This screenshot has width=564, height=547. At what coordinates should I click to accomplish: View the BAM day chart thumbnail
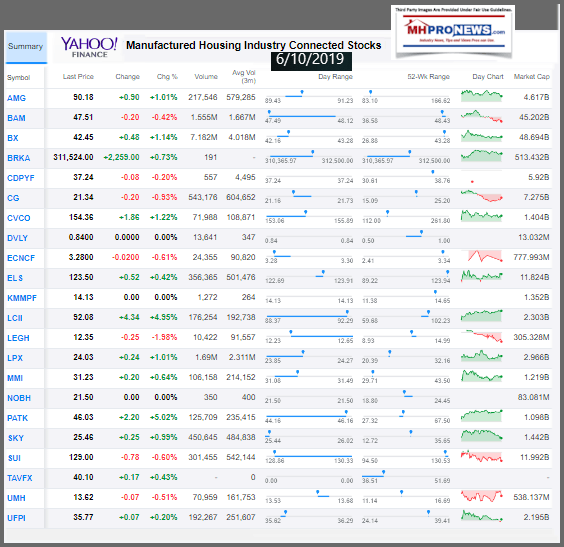coord(482,117)
